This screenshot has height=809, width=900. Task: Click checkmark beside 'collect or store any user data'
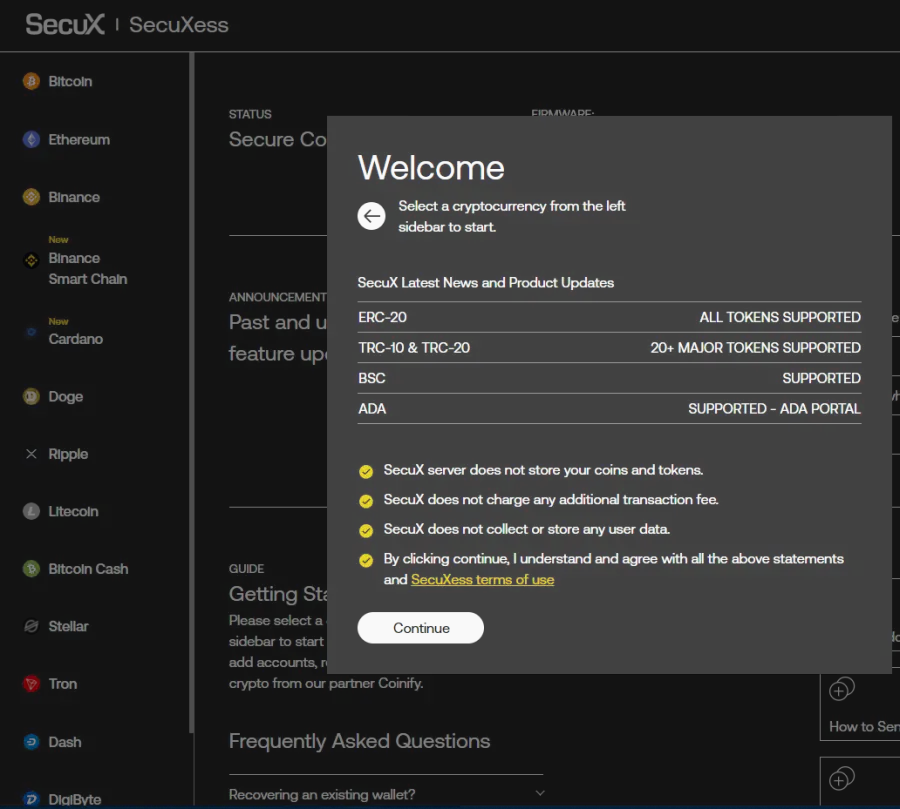pyautogui.click(x=366, y=531)
